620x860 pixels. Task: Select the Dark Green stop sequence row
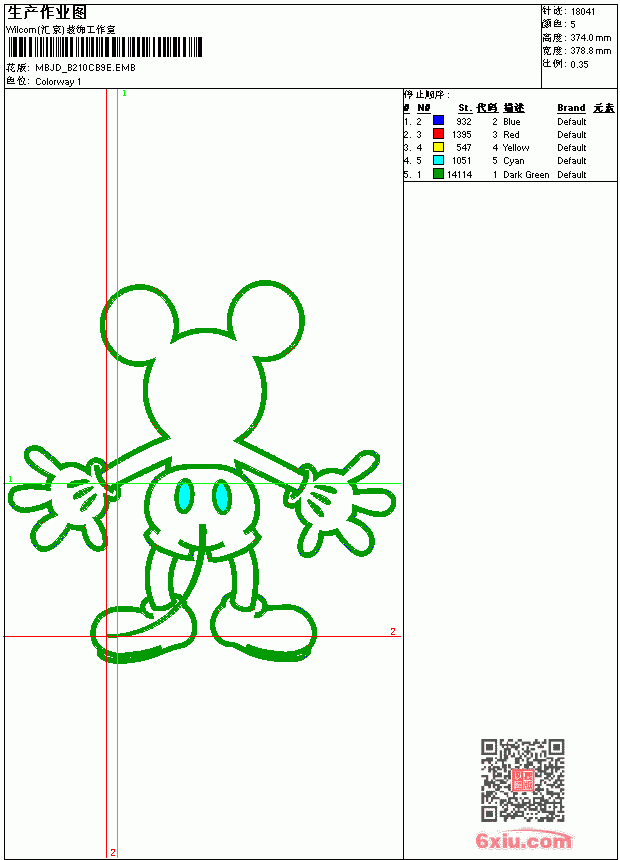[x=510, y=174]
